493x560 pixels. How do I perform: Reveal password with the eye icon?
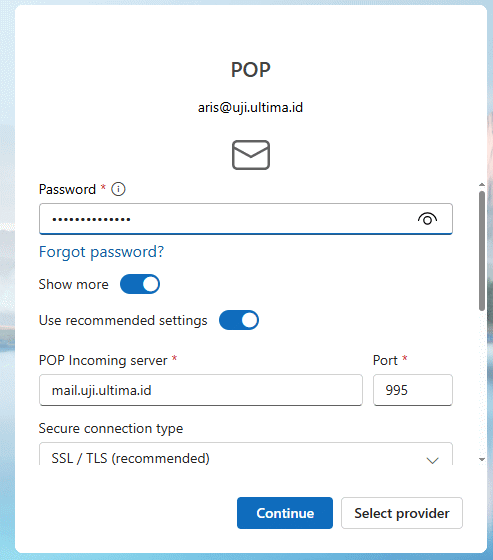point(427,219)
